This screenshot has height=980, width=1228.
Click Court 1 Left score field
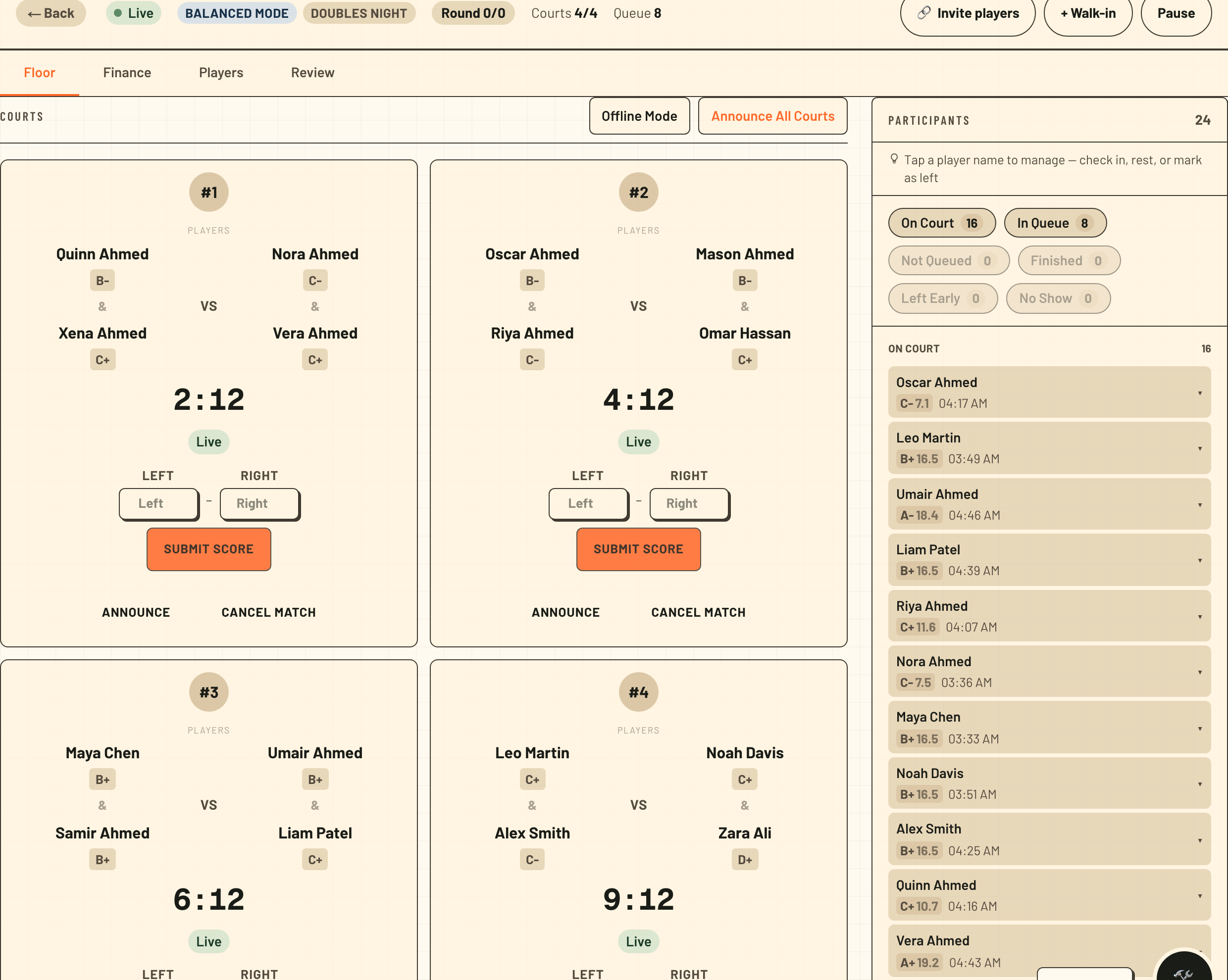(x=159, y=504)
